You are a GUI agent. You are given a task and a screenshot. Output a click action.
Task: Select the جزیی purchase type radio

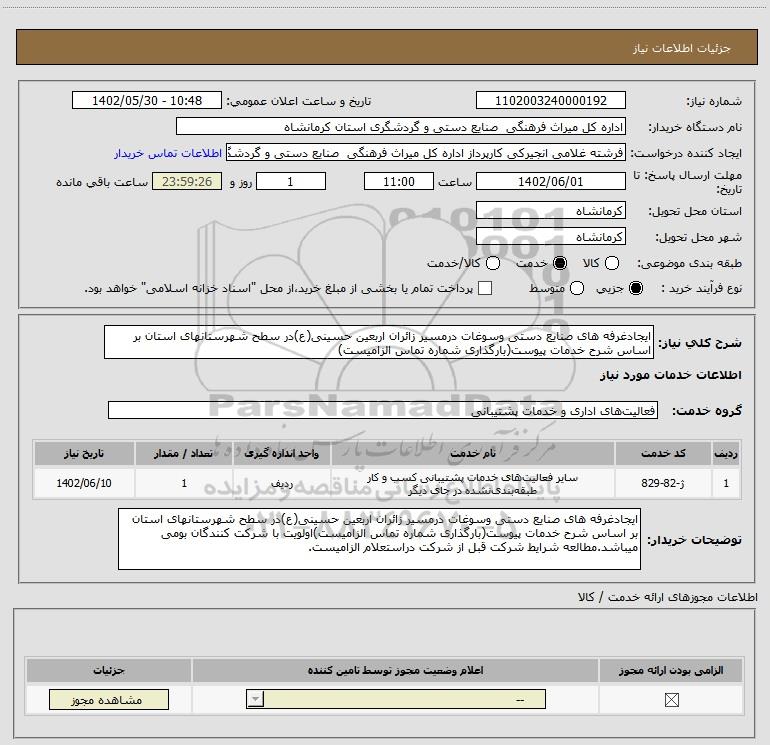pos(636,288)
